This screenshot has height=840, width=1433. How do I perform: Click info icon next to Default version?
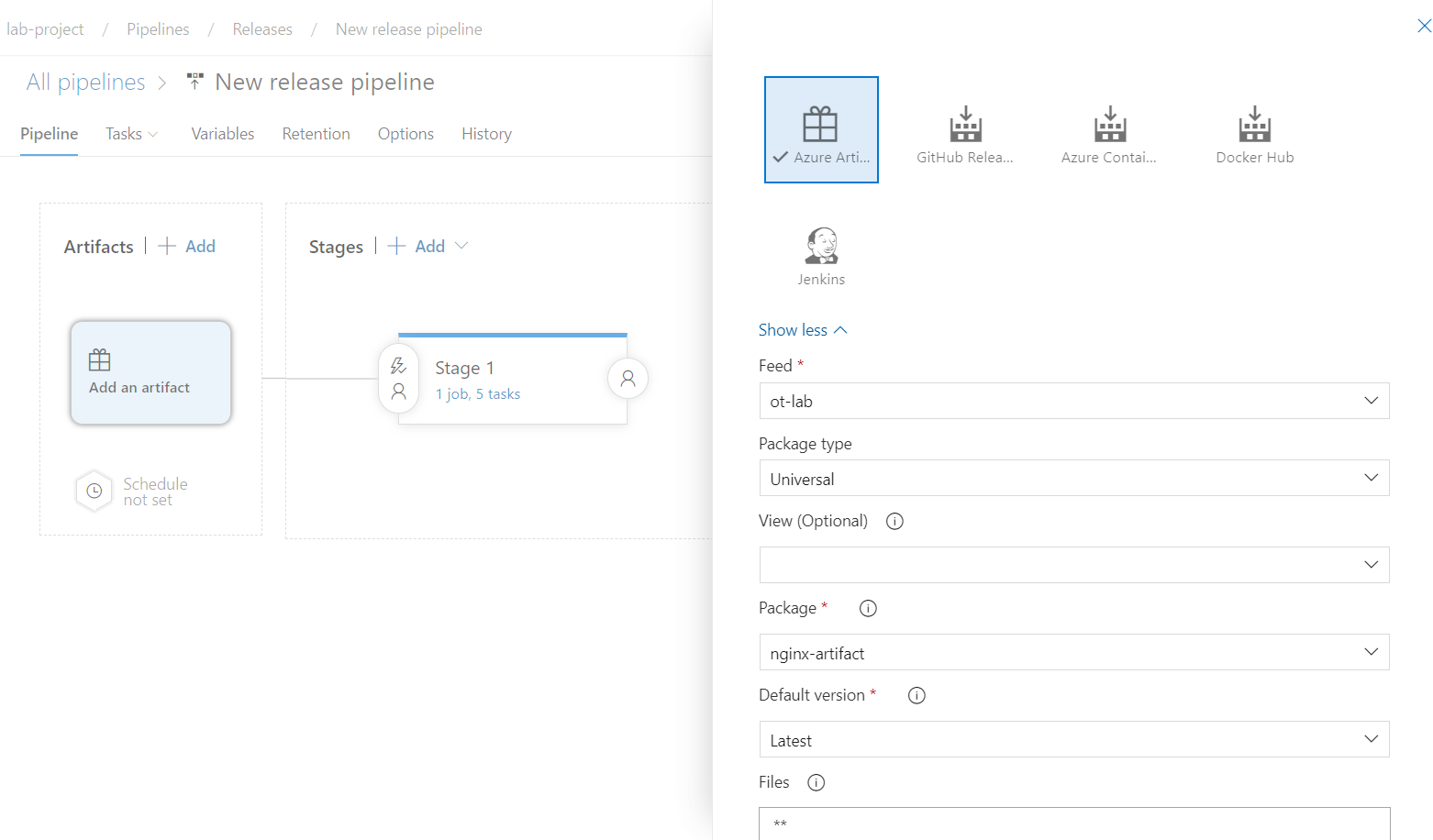pos(916,695)
